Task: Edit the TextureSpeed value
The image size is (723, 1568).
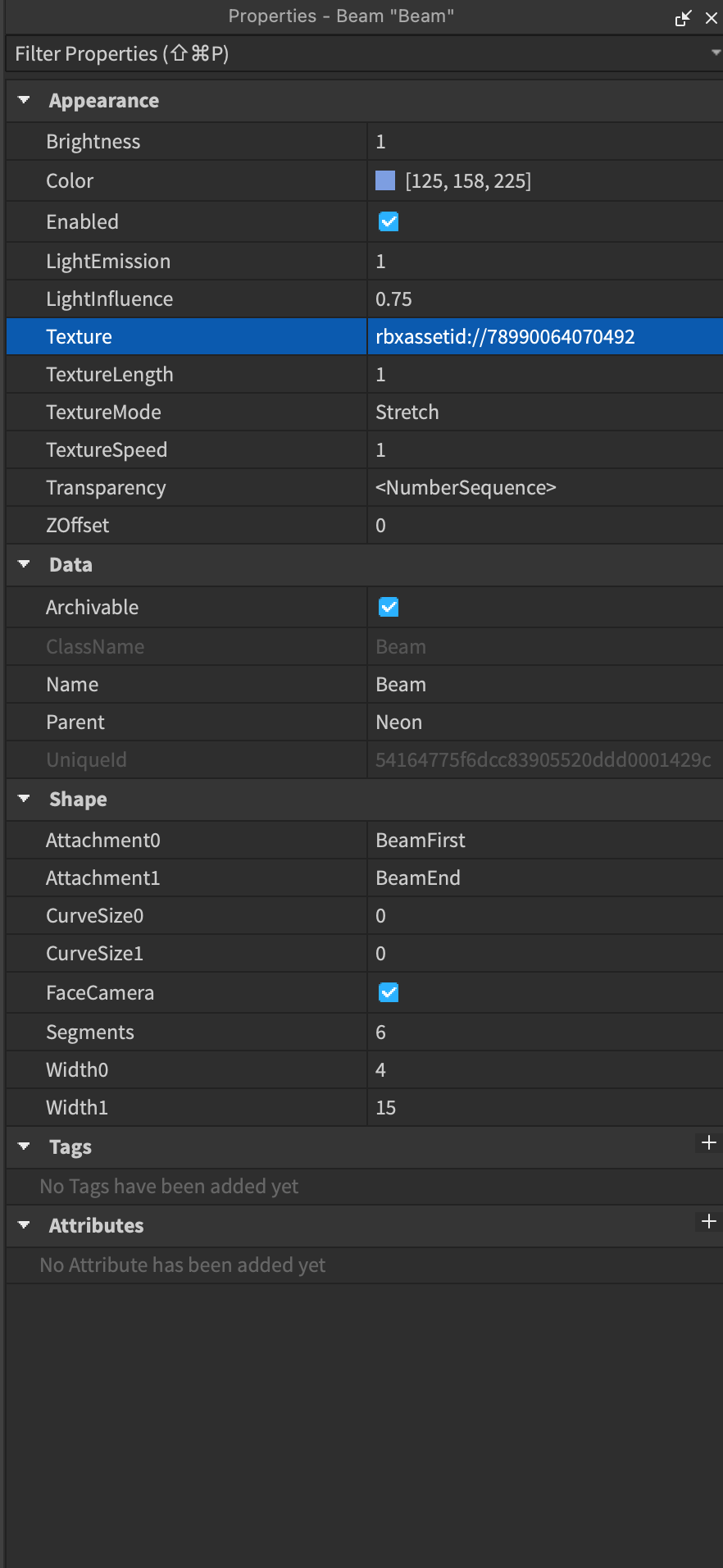Action: click(545, 449)
